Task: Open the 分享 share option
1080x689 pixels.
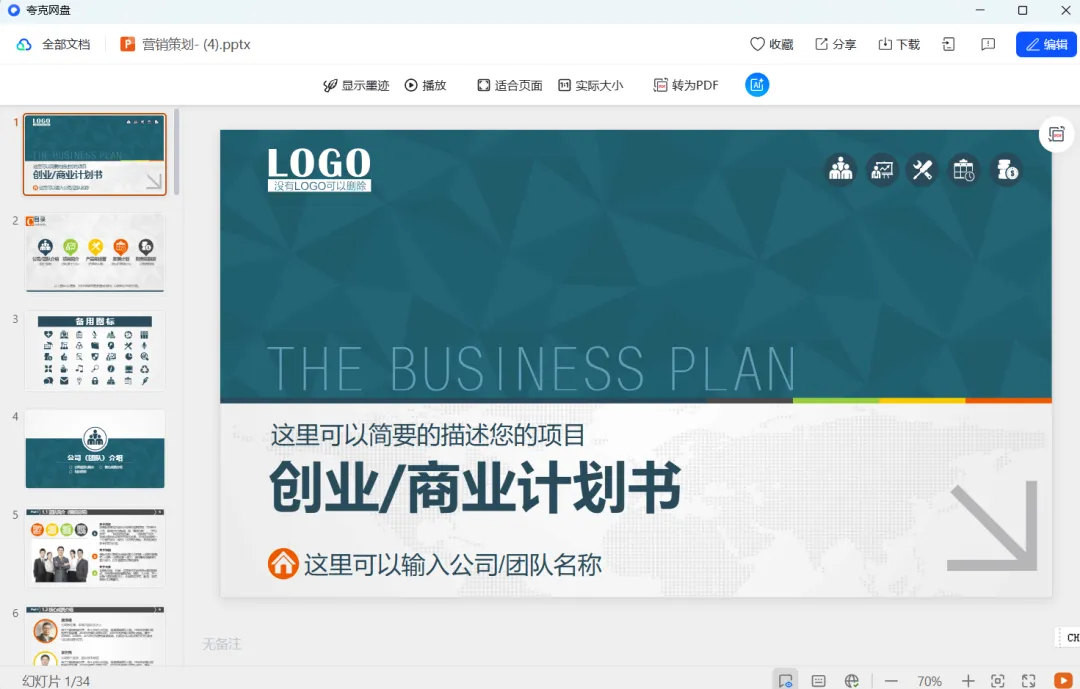Action: click(x=835, y=44)
